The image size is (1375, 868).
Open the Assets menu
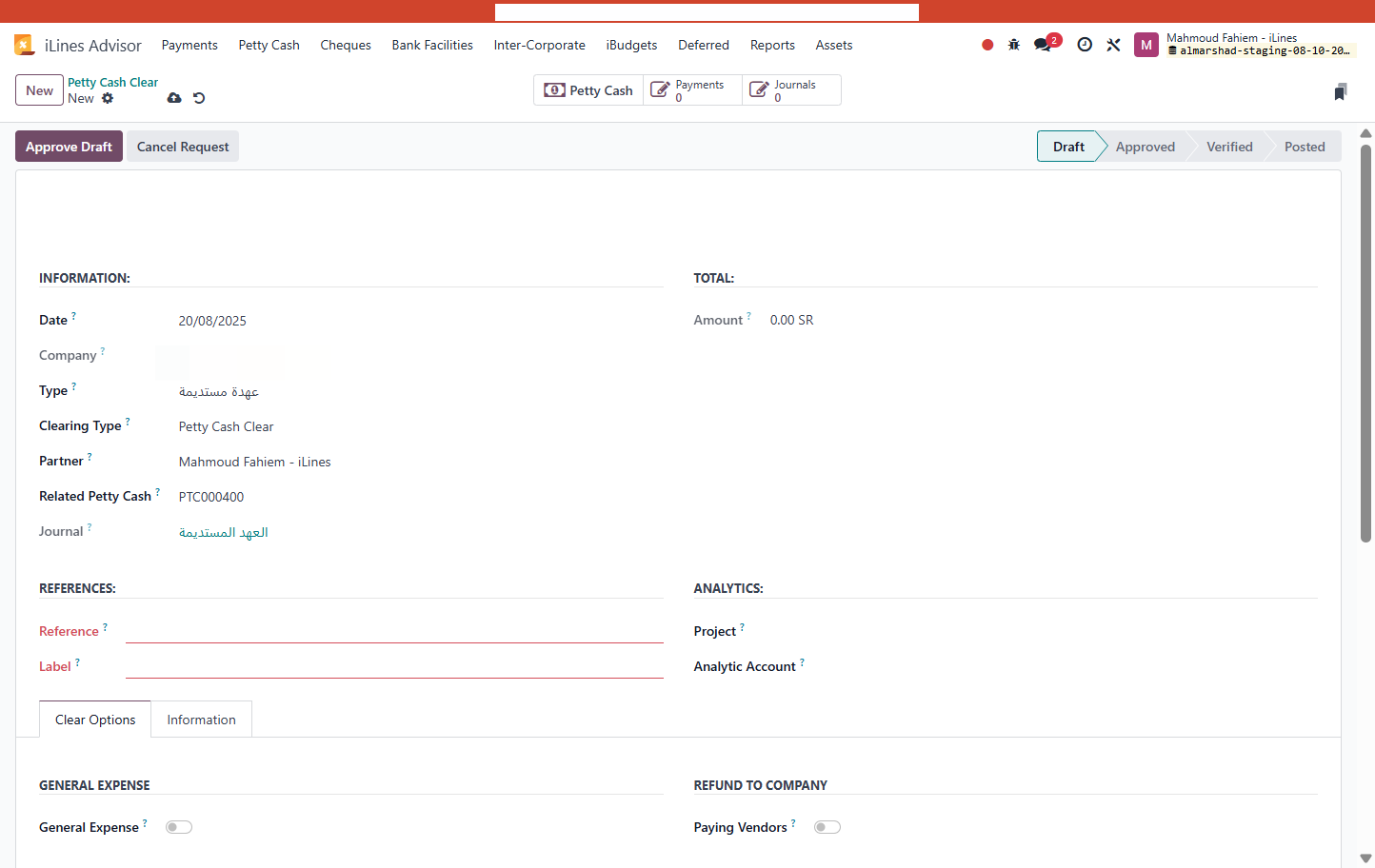(834, 45)
